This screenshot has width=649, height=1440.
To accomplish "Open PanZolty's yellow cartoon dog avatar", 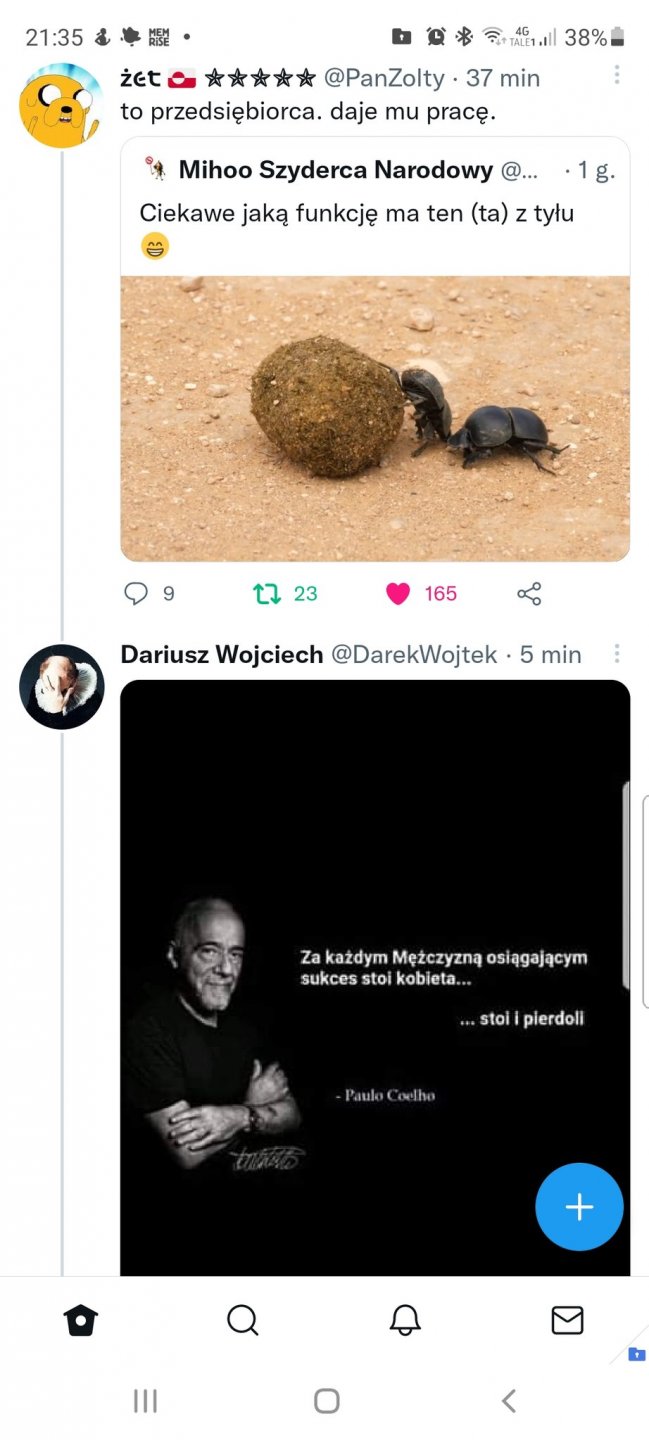I will 61,105.
